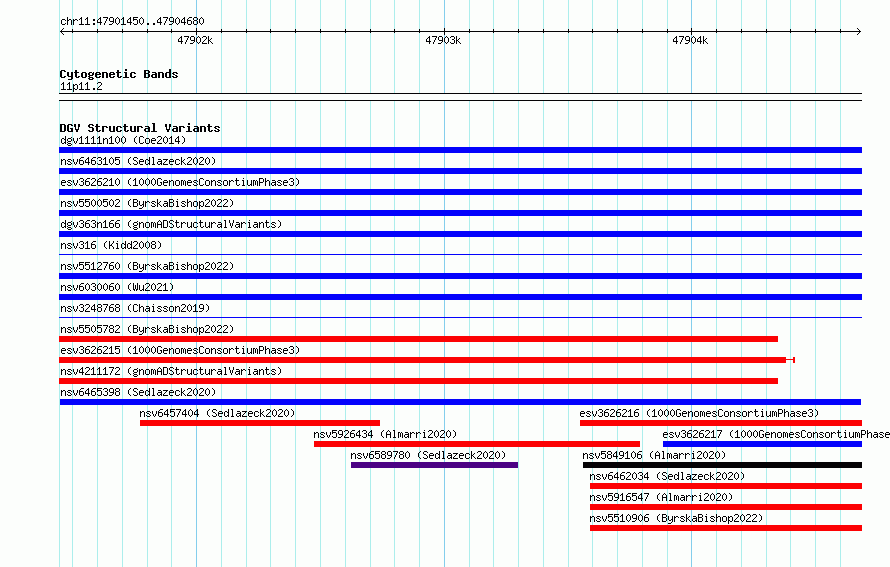The width and height of the screenshot is (890, 567).
Task: Click the thin blue line under nsv3248768
Action: pyautogui.click(x=460, y=317)
